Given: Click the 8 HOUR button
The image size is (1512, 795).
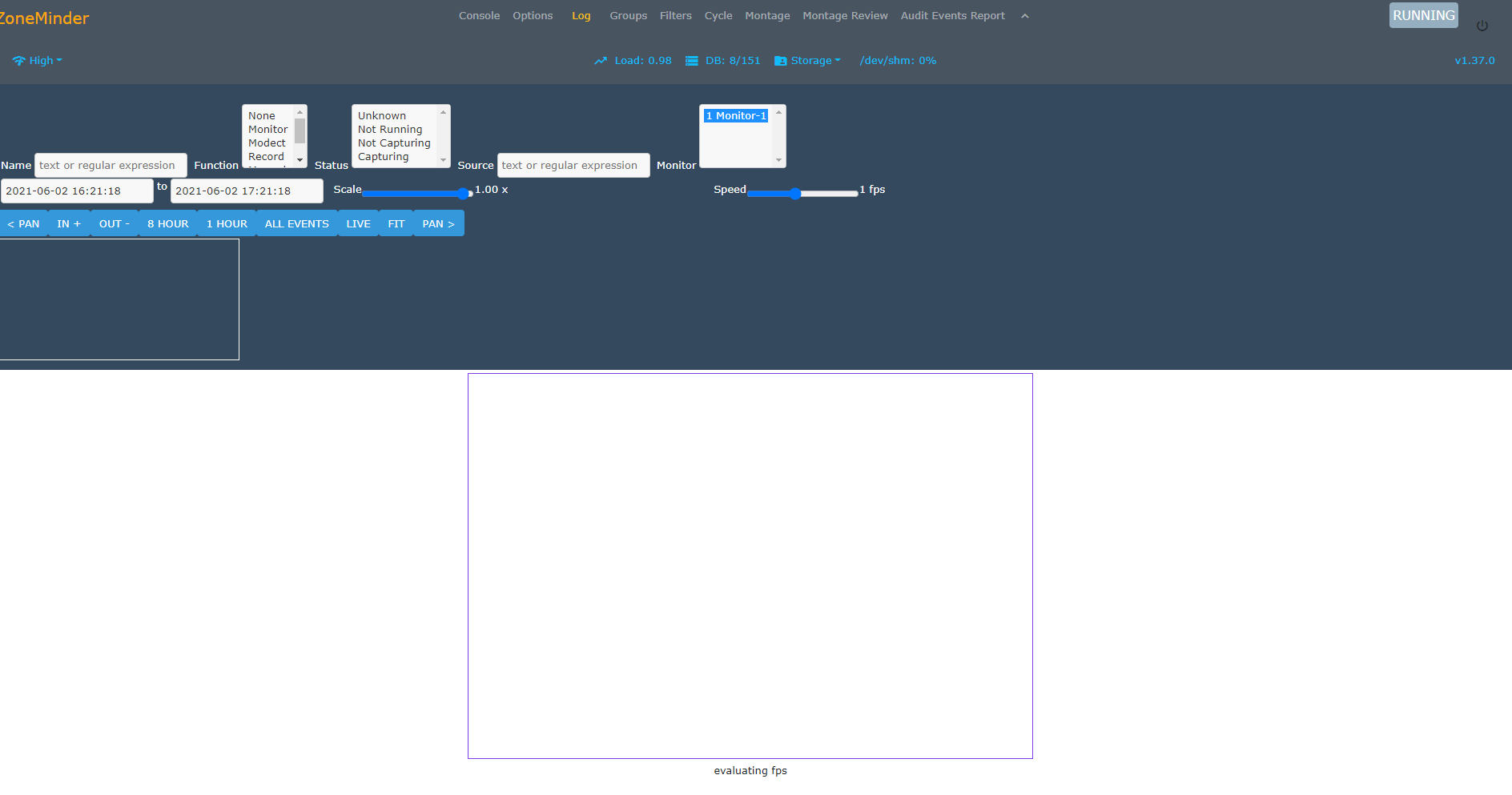Looking at the screenshot, I should [168, 223].
